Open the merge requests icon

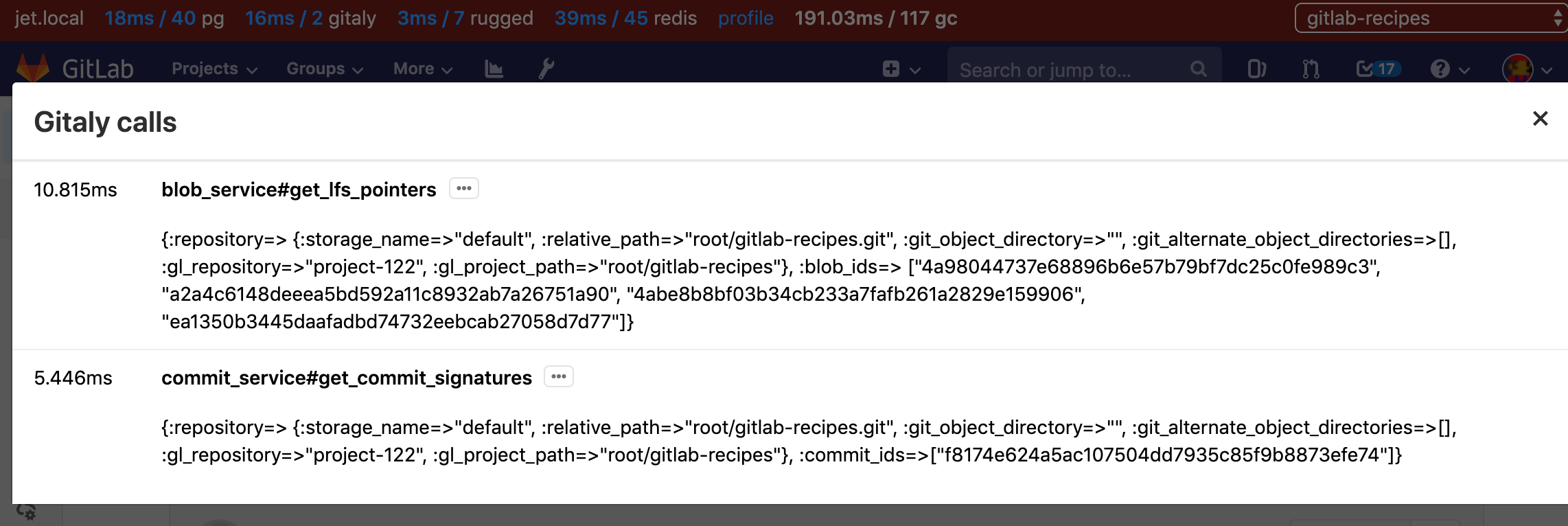(x=1311, y=69)
